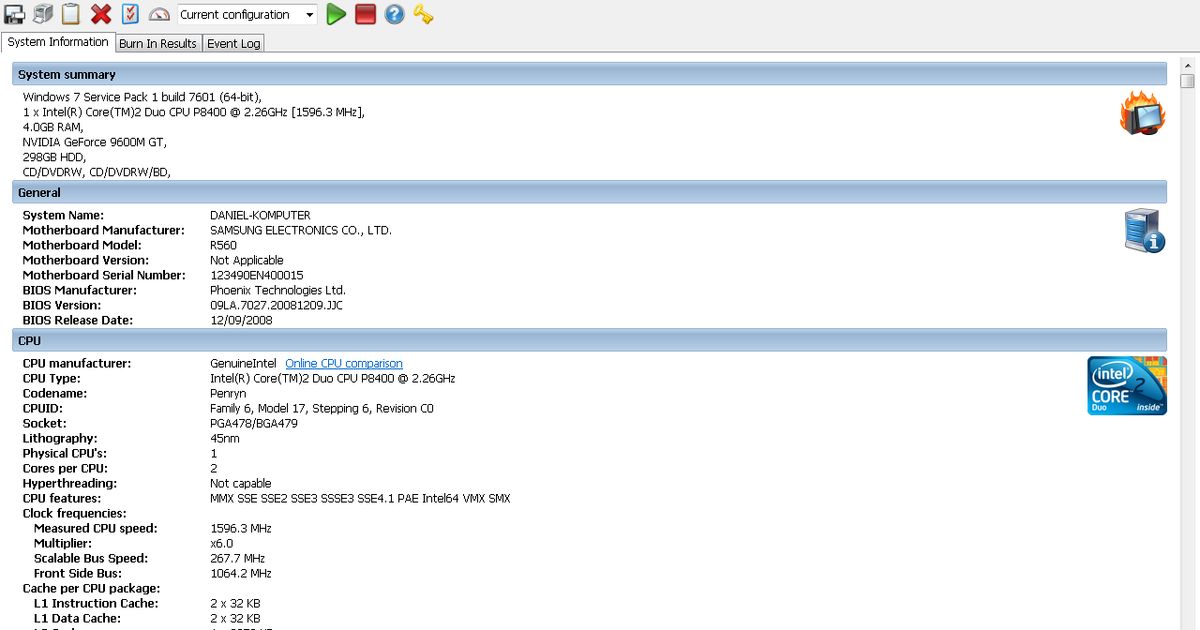Save the system report to disk
The height and width of the screenshot is (630, 1200).
coord(14,14)
